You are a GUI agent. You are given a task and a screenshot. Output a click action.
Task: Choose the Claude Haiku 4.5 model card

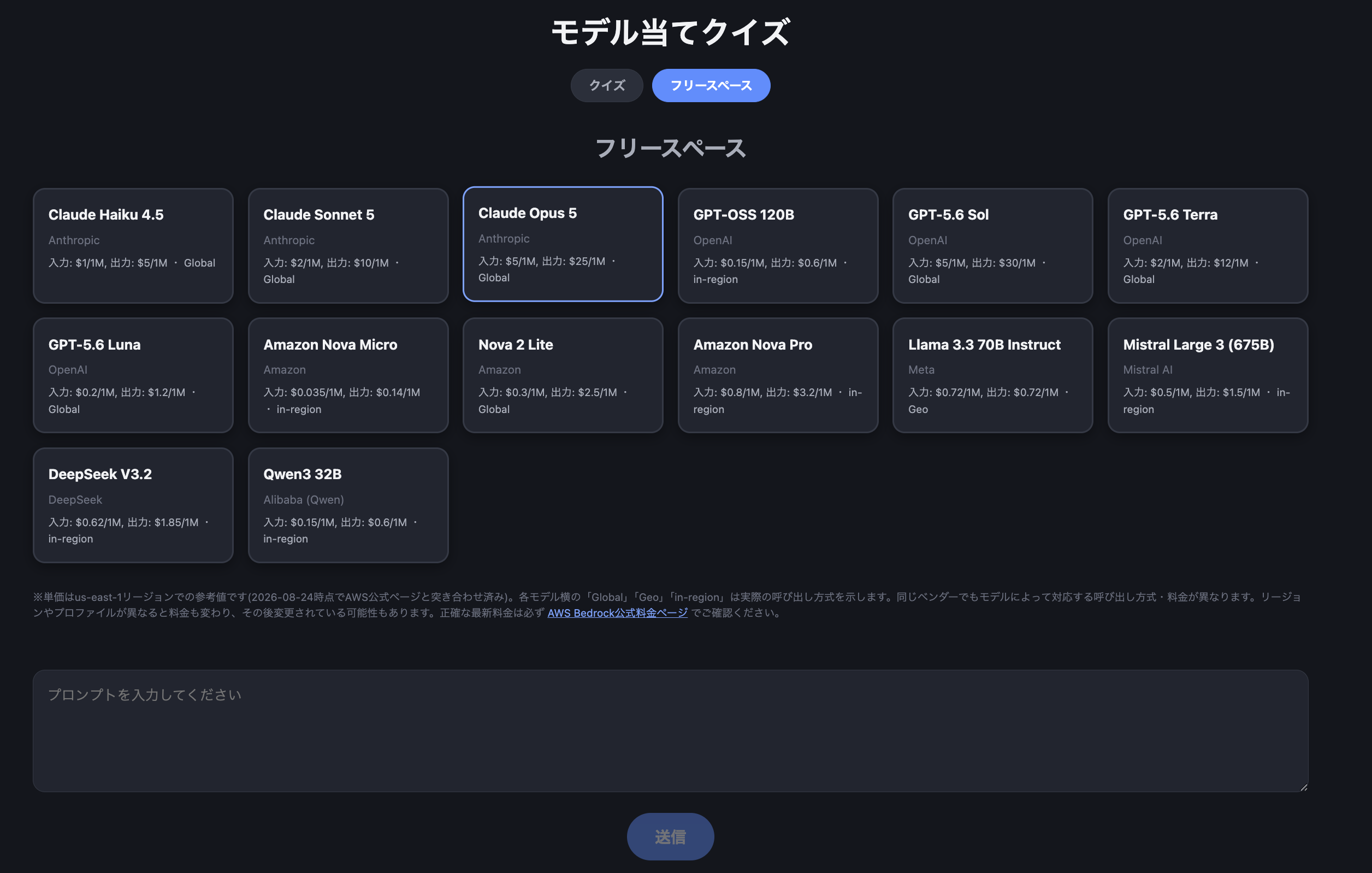(x=133, y=246)
